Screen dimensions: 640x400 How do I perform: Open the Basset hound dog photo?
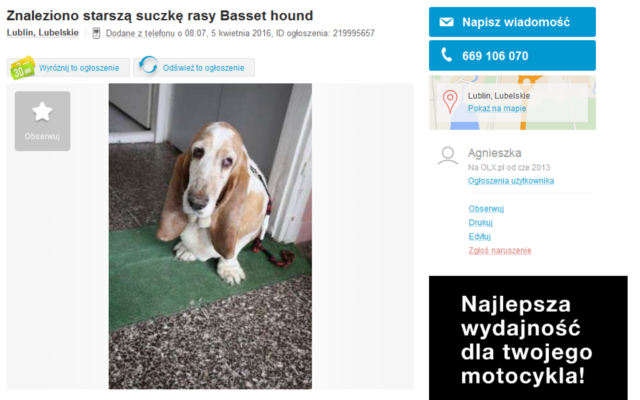pyautogui.click(x=210, y=236)
